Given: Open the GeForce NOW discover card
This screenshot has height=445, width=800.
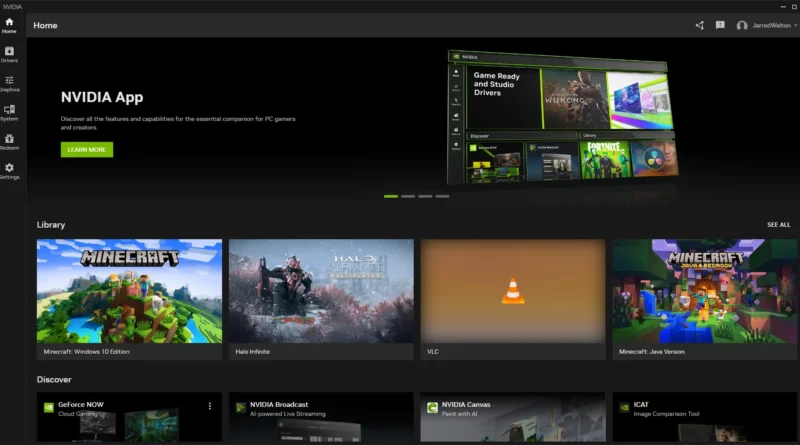Looking at the screenshot, I should click(x=129, y=417).
